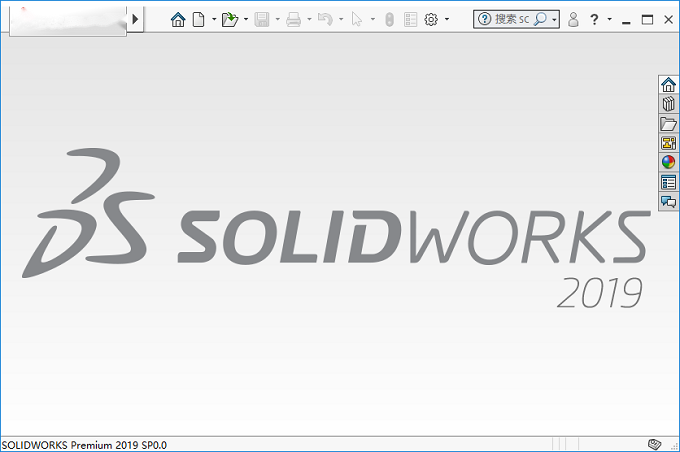Screen dimensions: 680x452
Task: Click the Print icon
Action: pos(294,20)
